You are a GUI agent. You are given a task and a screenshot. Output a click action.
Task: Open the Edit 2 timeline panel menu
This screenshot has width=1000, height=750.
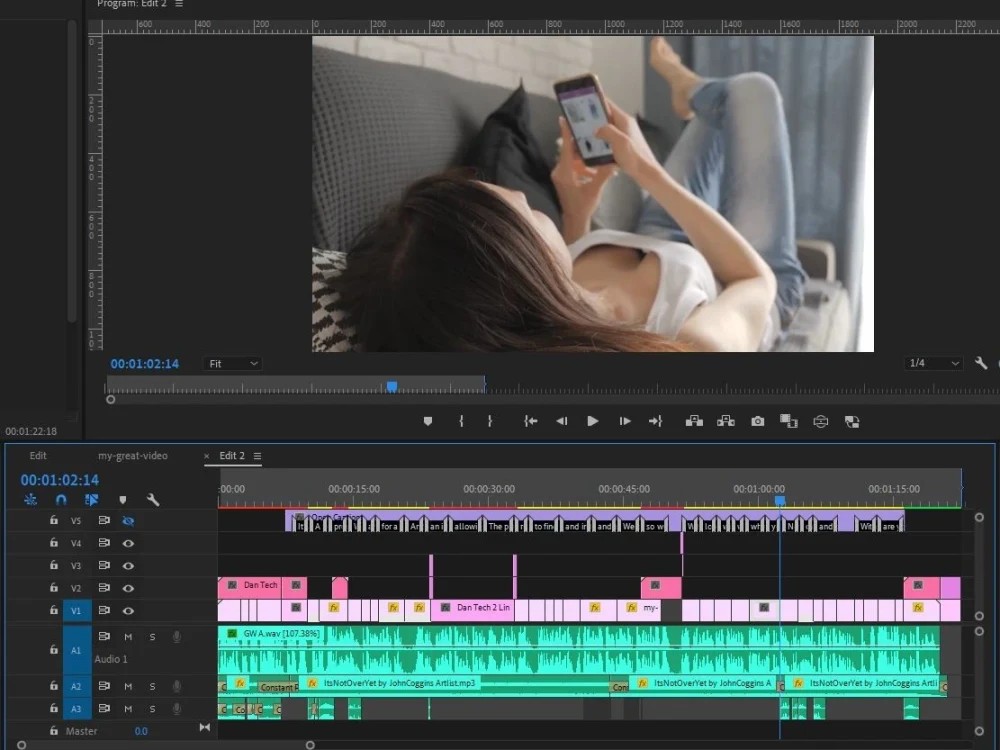(x=258, y=456)
